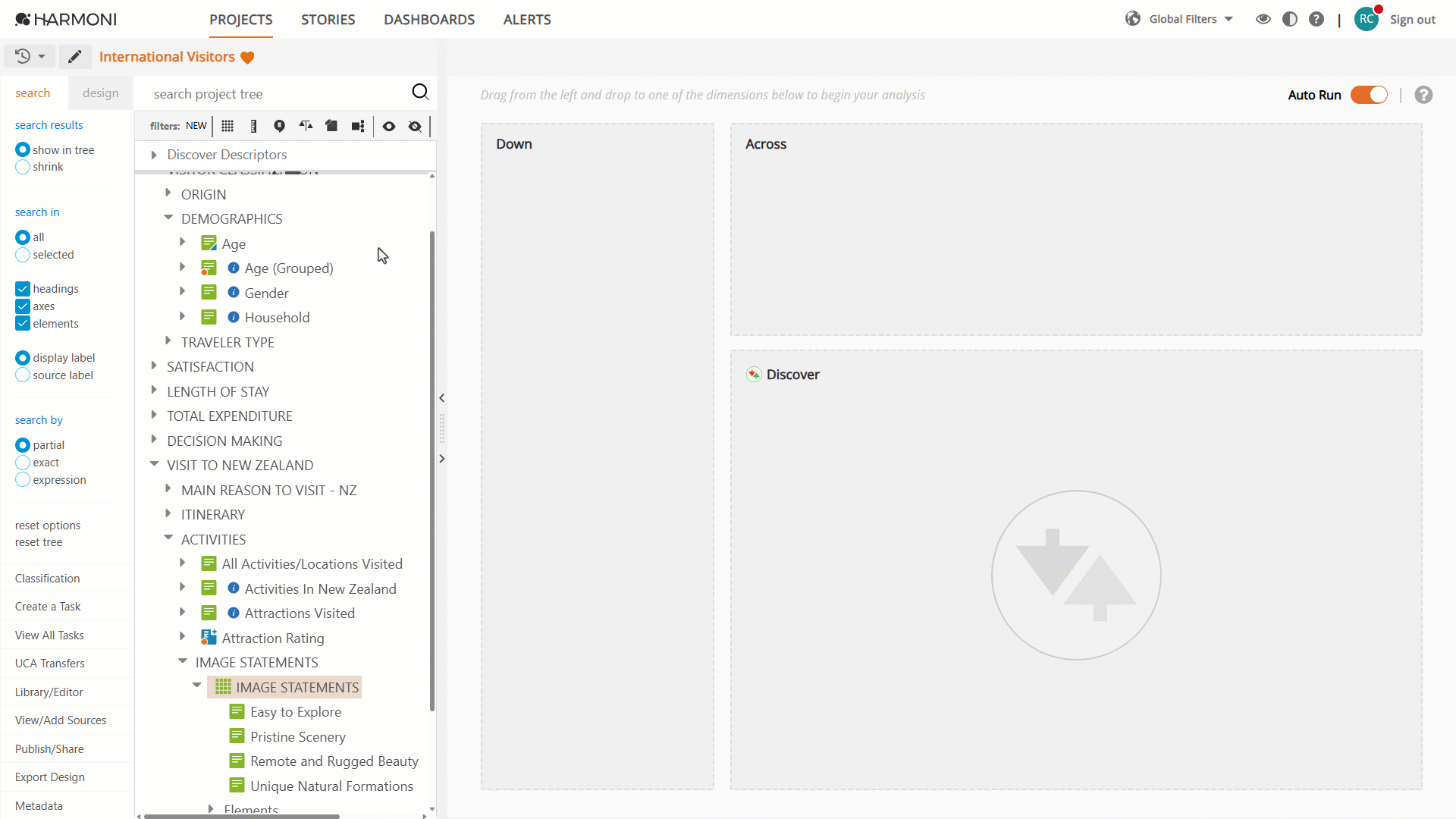Click the balance scale filter icon
Image resolution: width=1456 pixels, height=819 pixels.
point(306,126)
